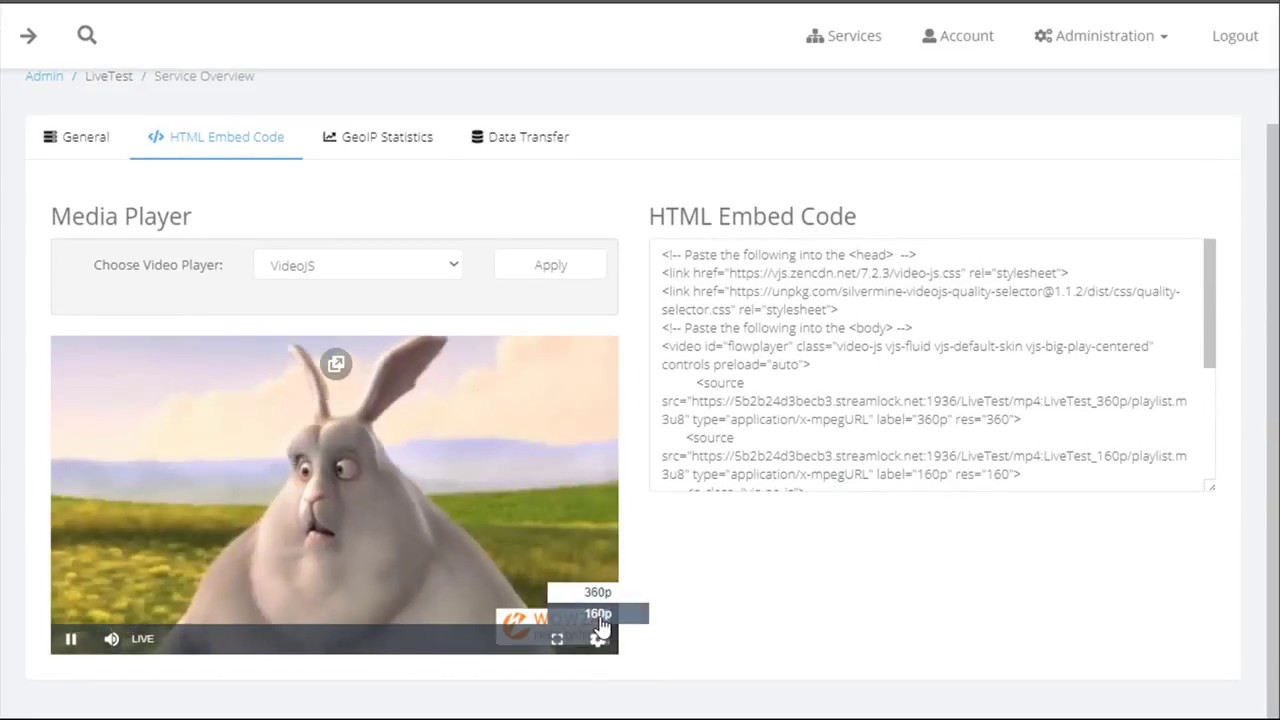Toggle fullscreen on the video player
1280x720 pixels.
tap(557, 639)
